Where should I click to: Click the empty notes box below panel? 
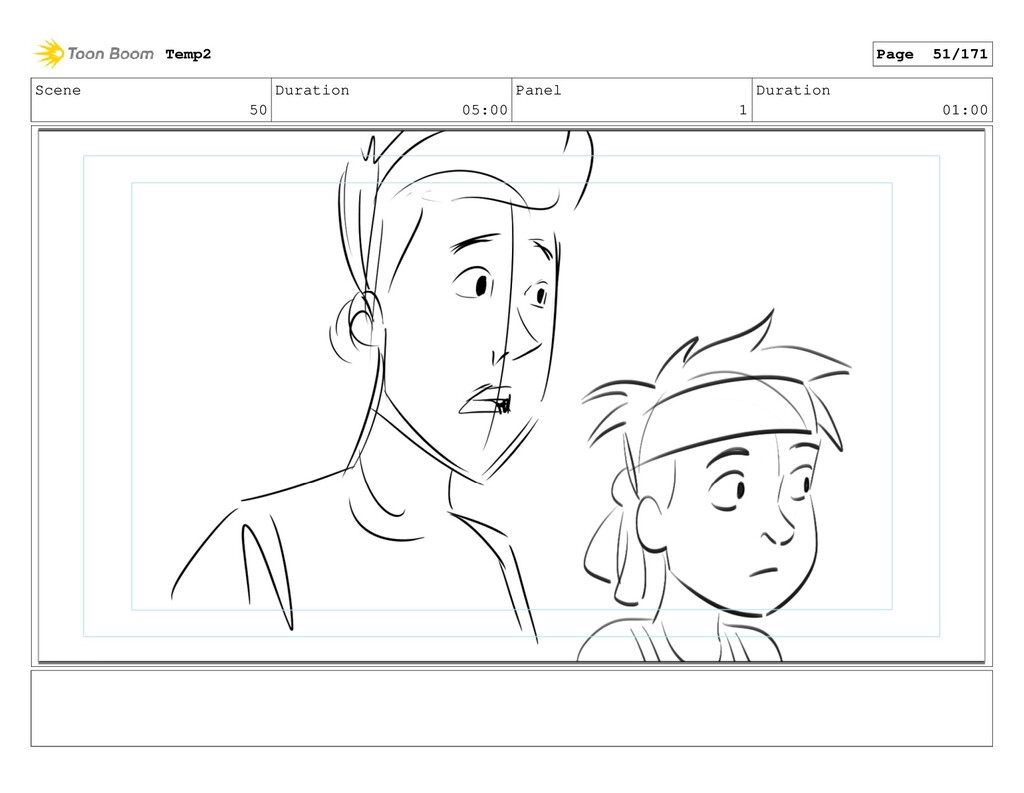click(x=511, y=708)
